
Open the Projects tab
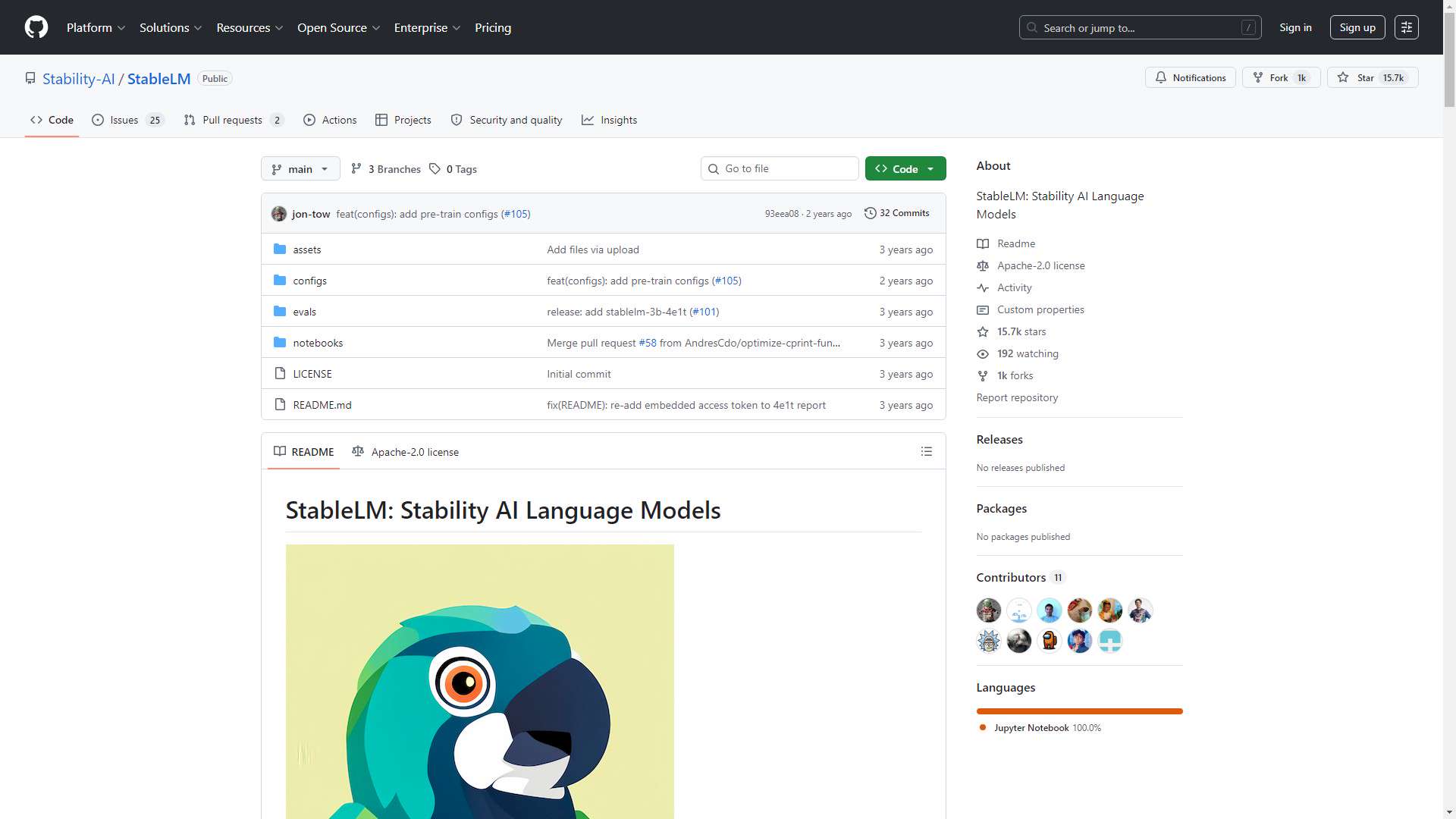coord(403,120)
